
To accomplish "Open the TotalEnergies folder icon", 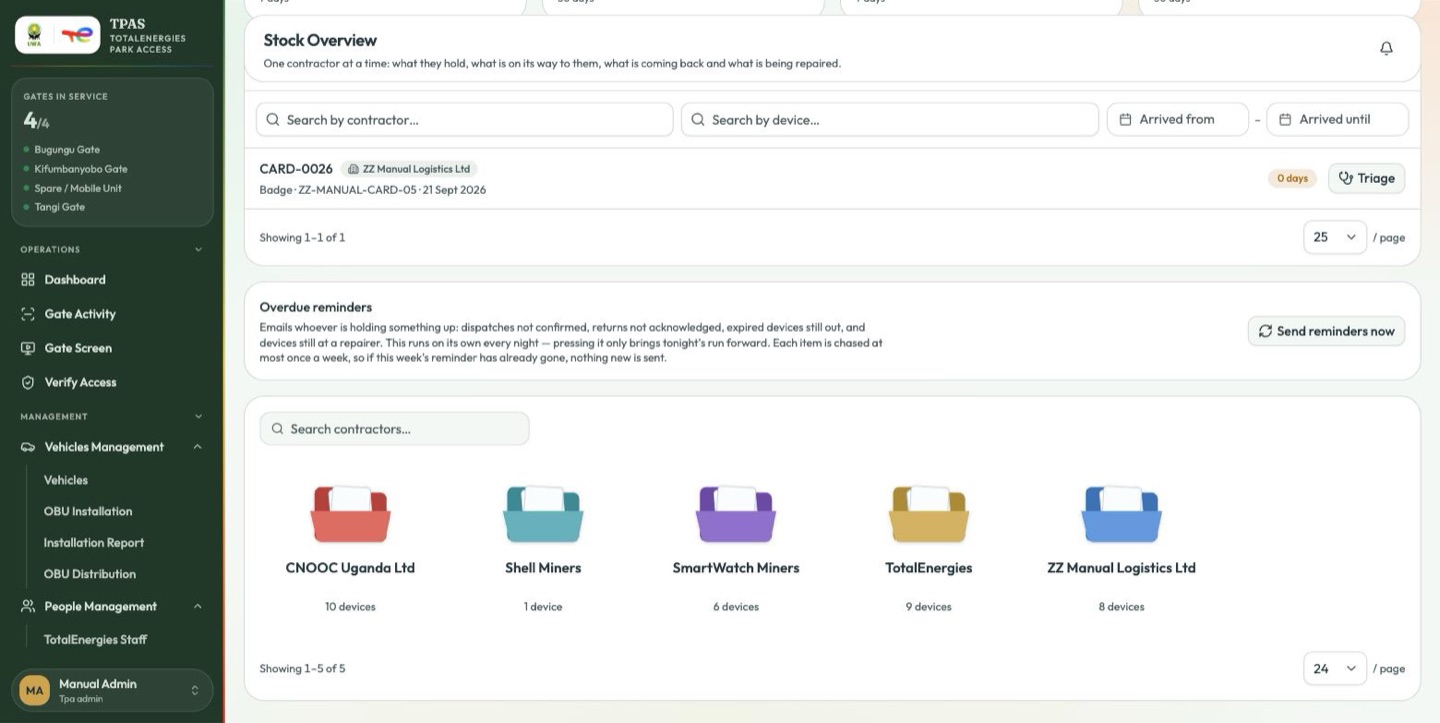I will [929, 514].
